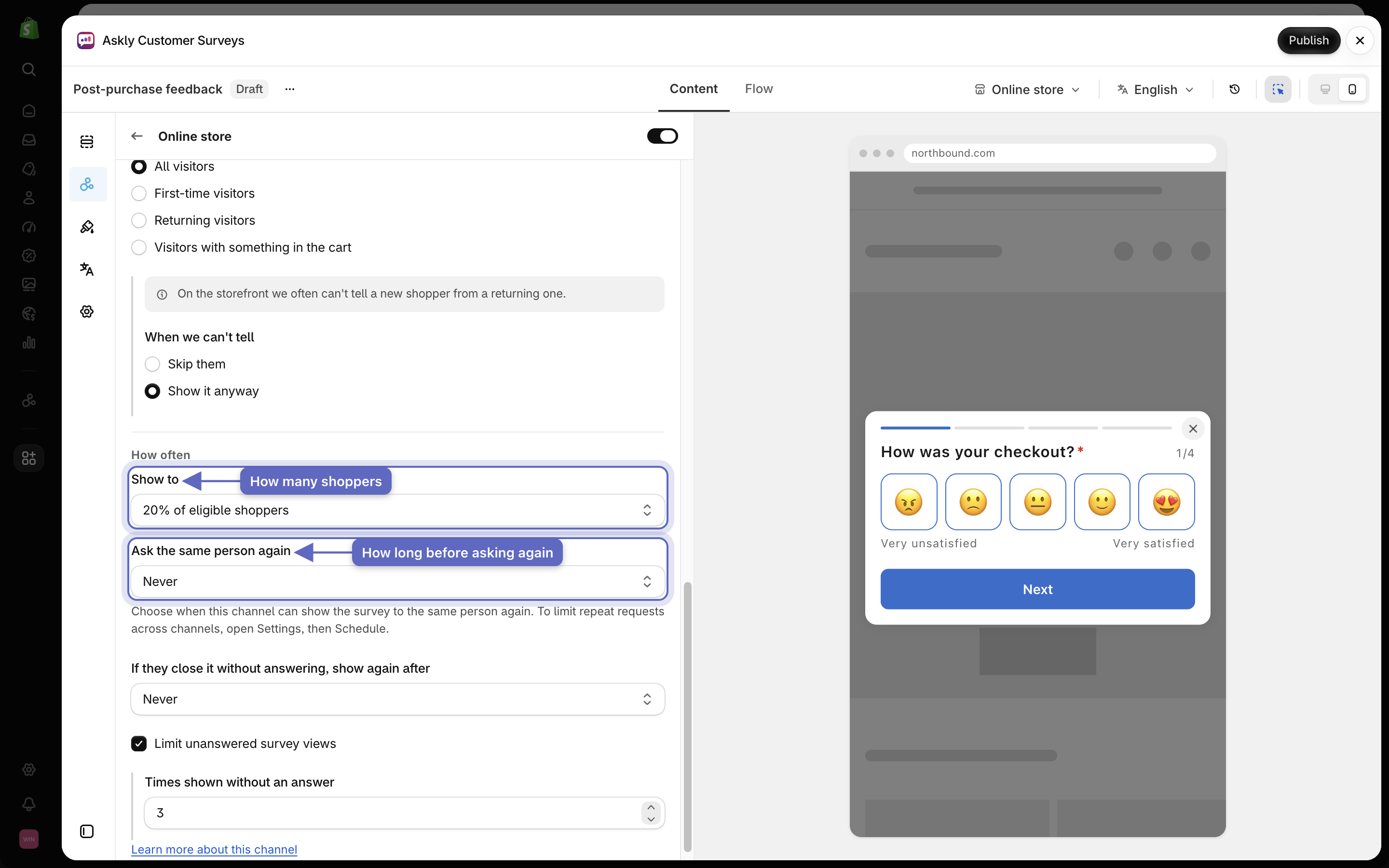Open the survey questions panel icon

tap(87, 142)
